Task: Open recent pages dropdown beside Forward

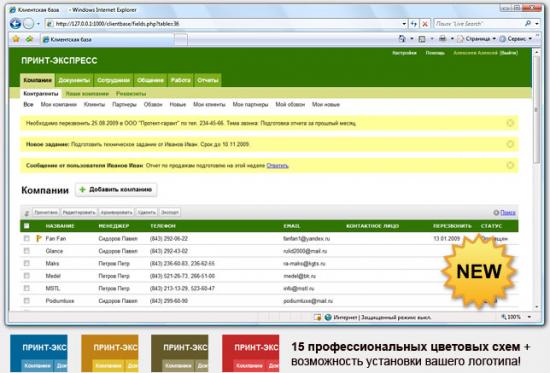Action: coord(38,24)
